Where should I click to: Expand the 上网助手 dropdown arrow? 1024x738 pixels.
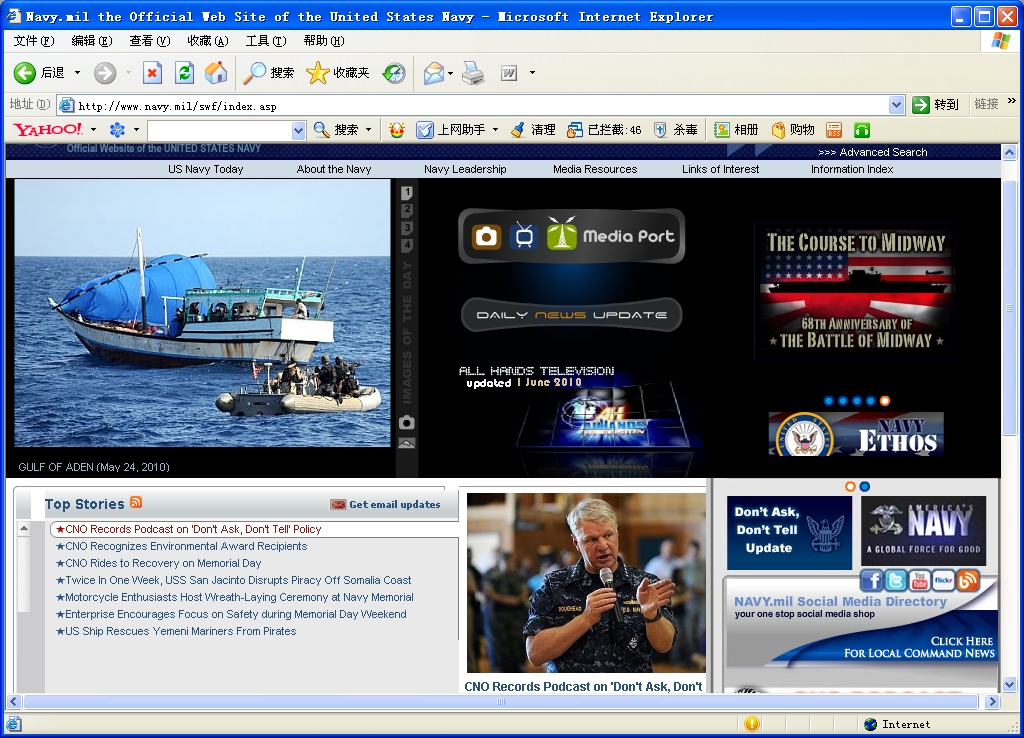click(495, 130)
